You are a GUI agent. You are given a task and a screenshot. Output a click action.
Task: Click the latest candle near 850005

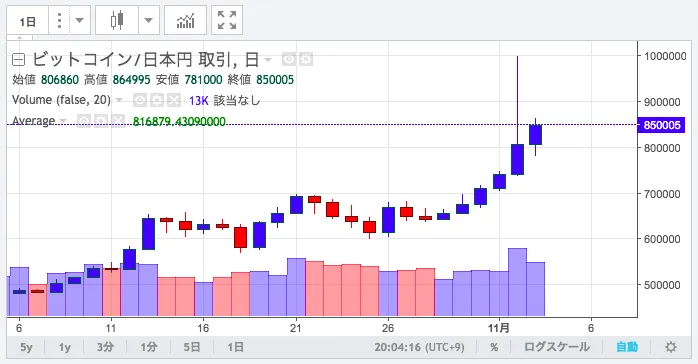click(535, 135)
